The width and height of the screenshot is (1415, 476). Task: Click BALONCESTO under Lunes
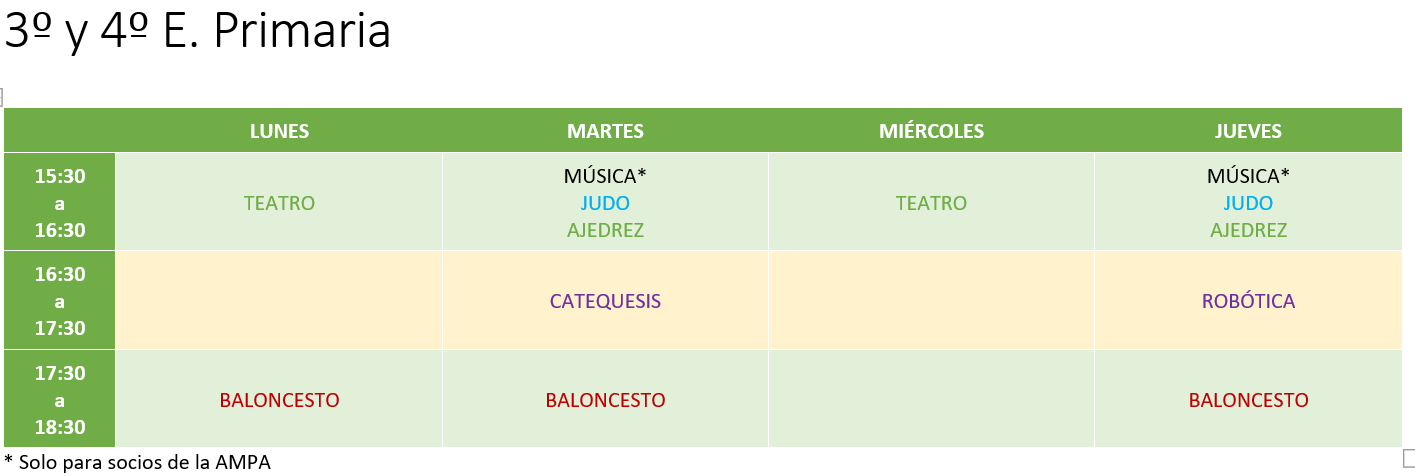tap(279, 400)
